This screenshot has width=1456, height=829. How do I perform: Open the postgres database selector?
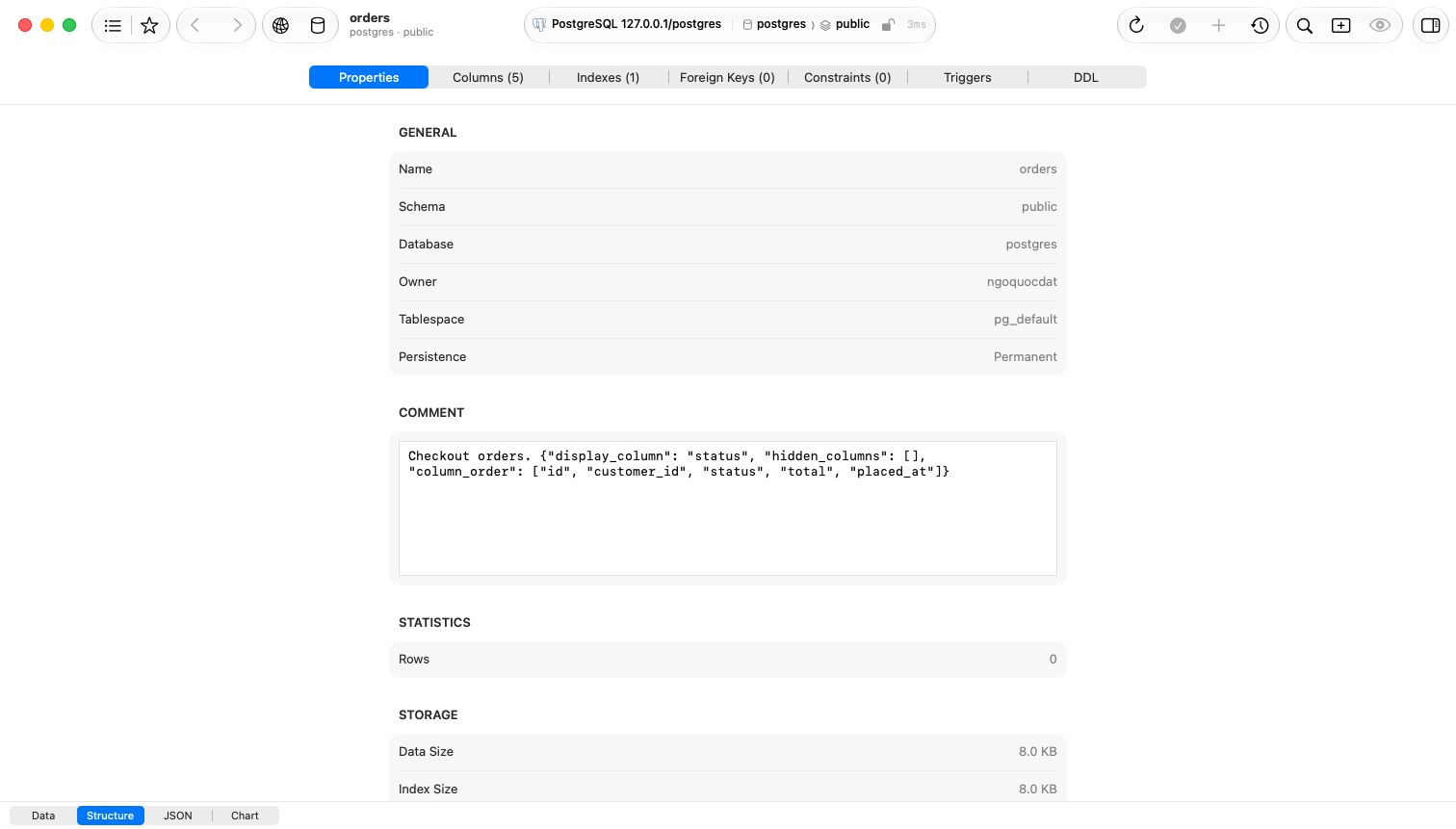(x=774, y=24)
